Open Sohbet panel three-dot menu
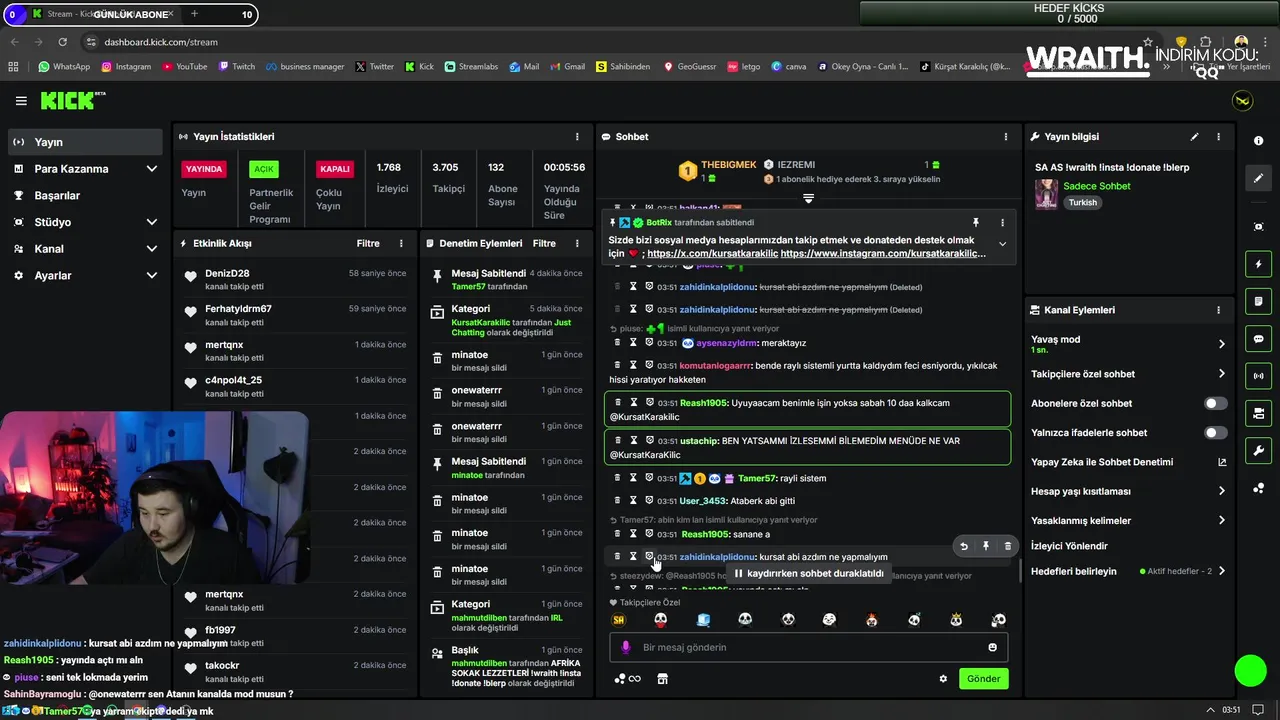 [1006, 137]
